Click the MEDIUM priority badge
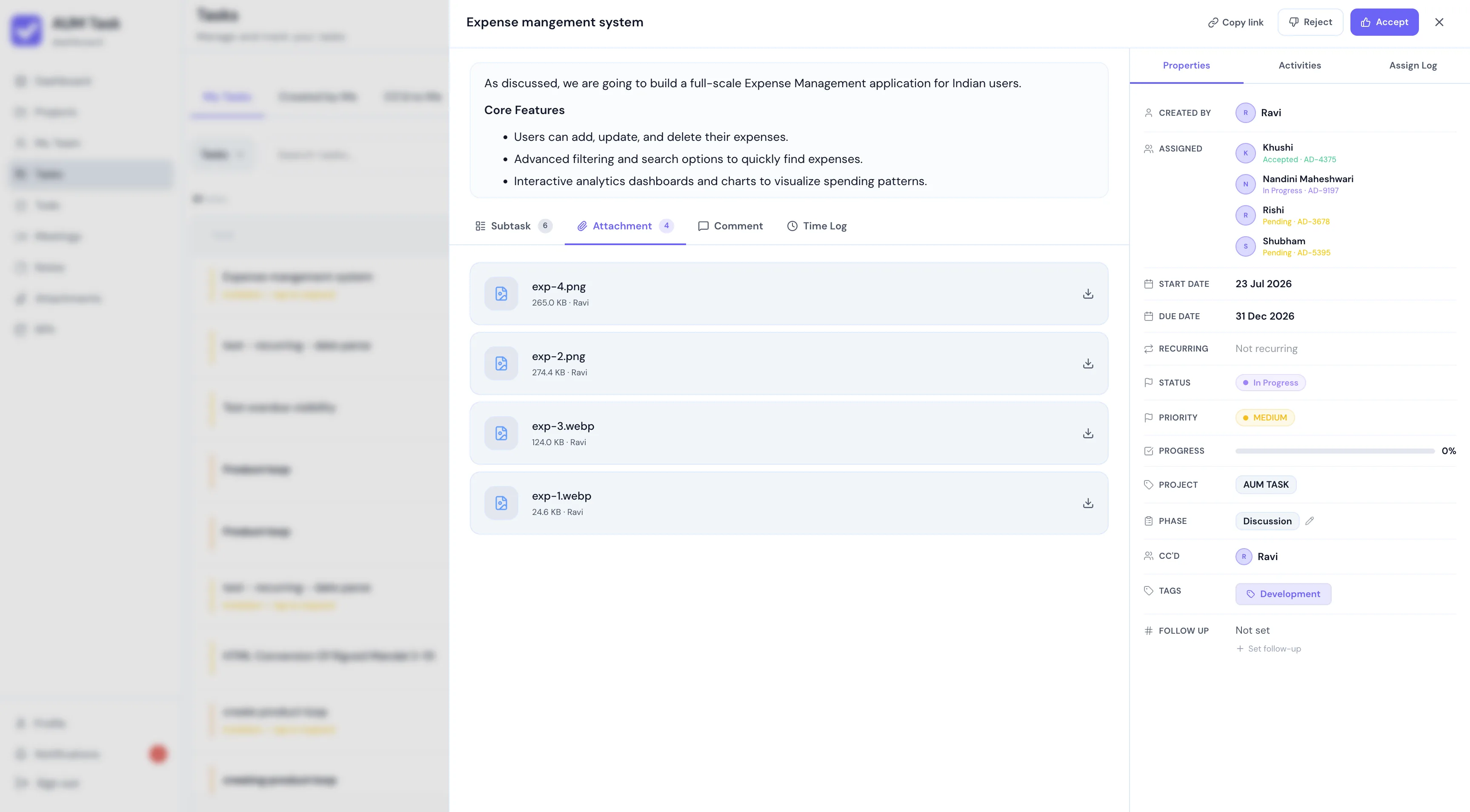The width and height of the screenshot is (1470, 812). 1264,417
